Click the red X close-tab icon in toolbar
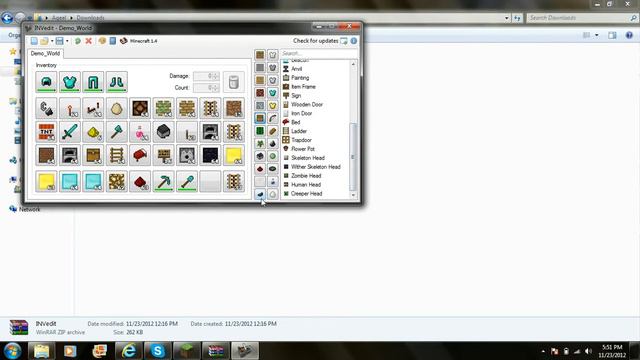Screen dimensions: 640x360 coord(88,41)
